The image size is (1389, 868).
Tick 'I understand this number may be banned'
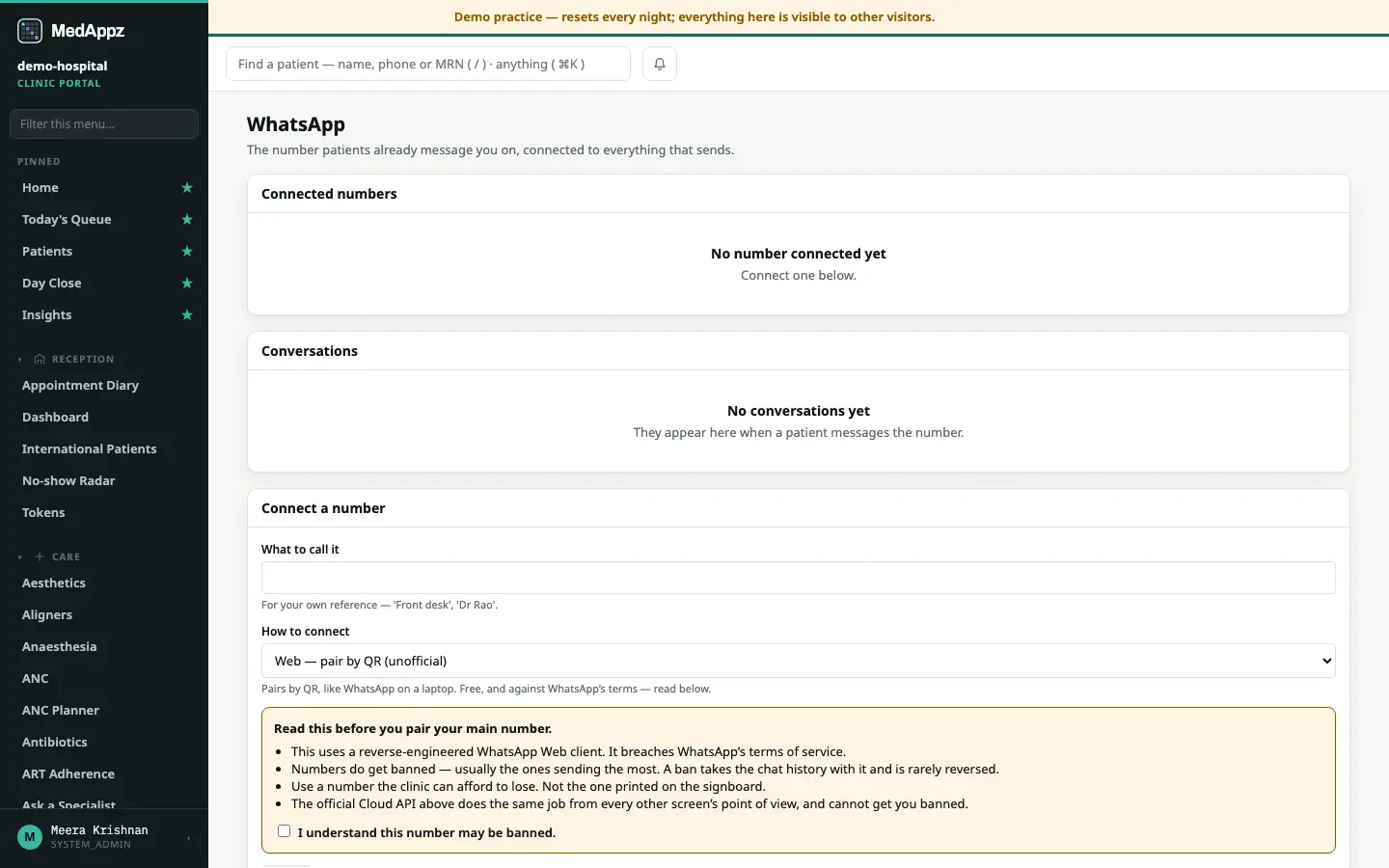pyautogui.click(x=285, y=831)
